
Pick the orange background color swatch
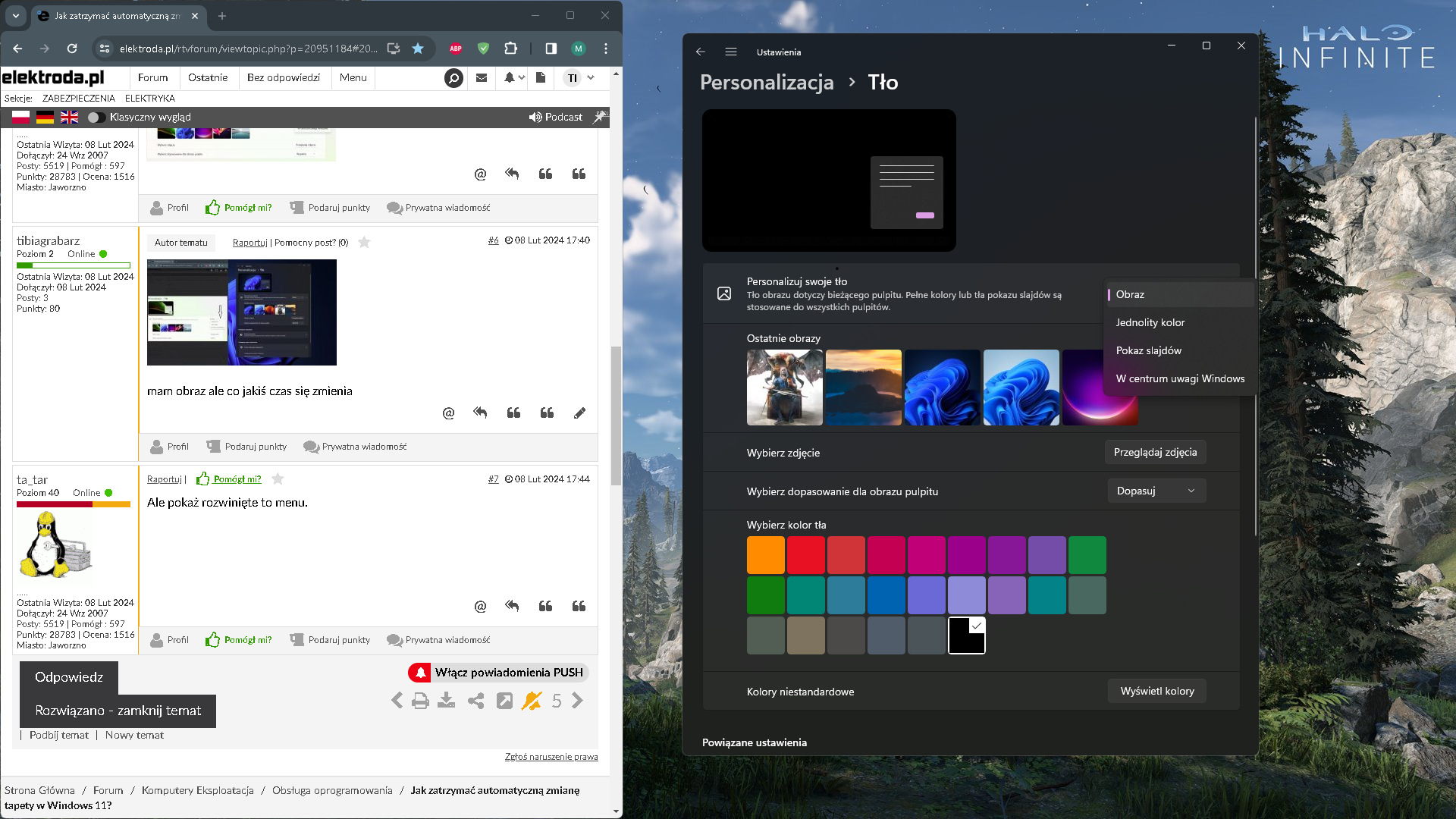point(766,555)
